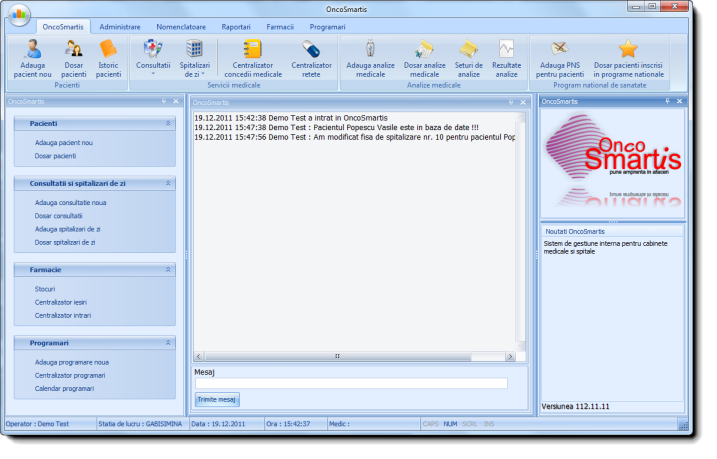Pin the left OncoSmartis panel

point(164,101)
